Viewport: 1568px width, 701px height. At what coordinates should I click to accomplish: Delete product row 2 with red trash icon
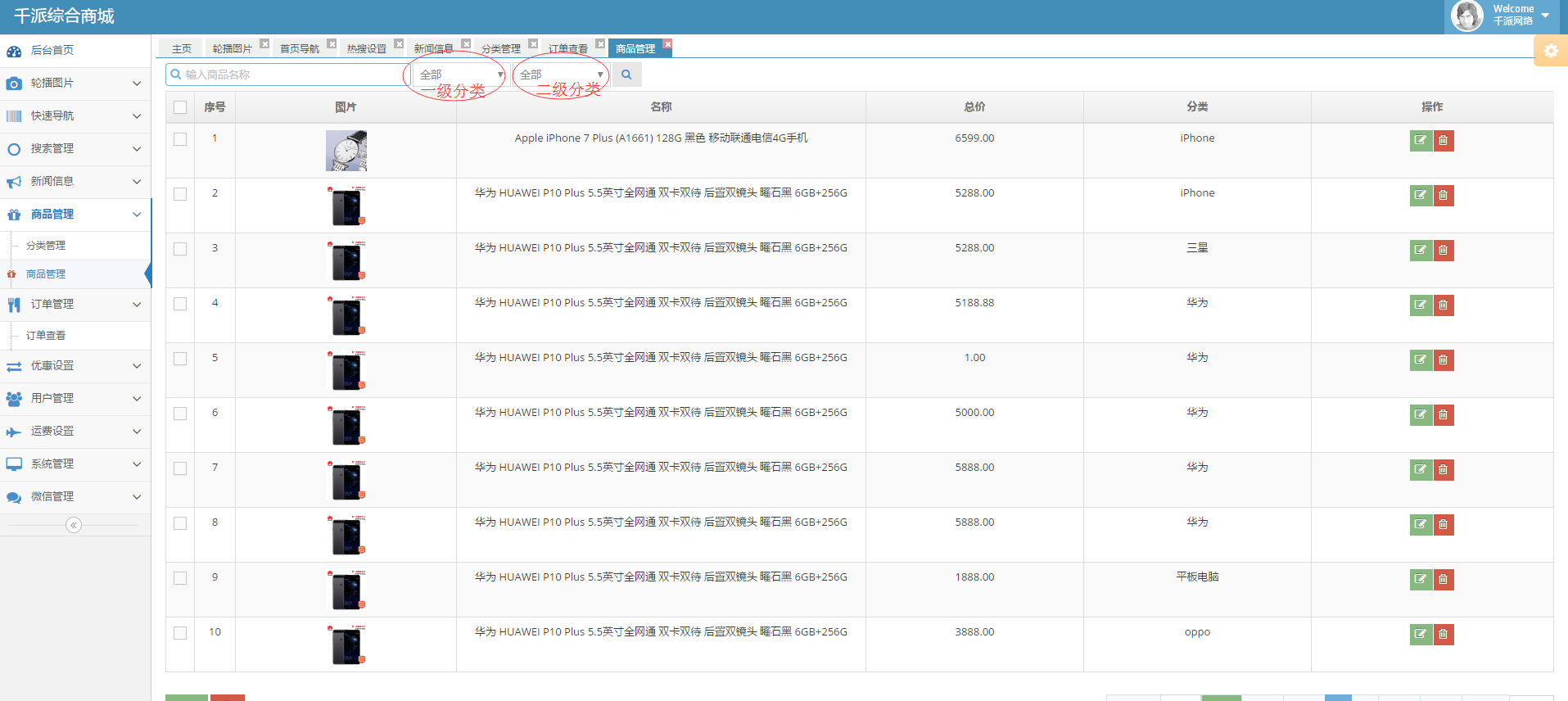tap(1444, 195)
